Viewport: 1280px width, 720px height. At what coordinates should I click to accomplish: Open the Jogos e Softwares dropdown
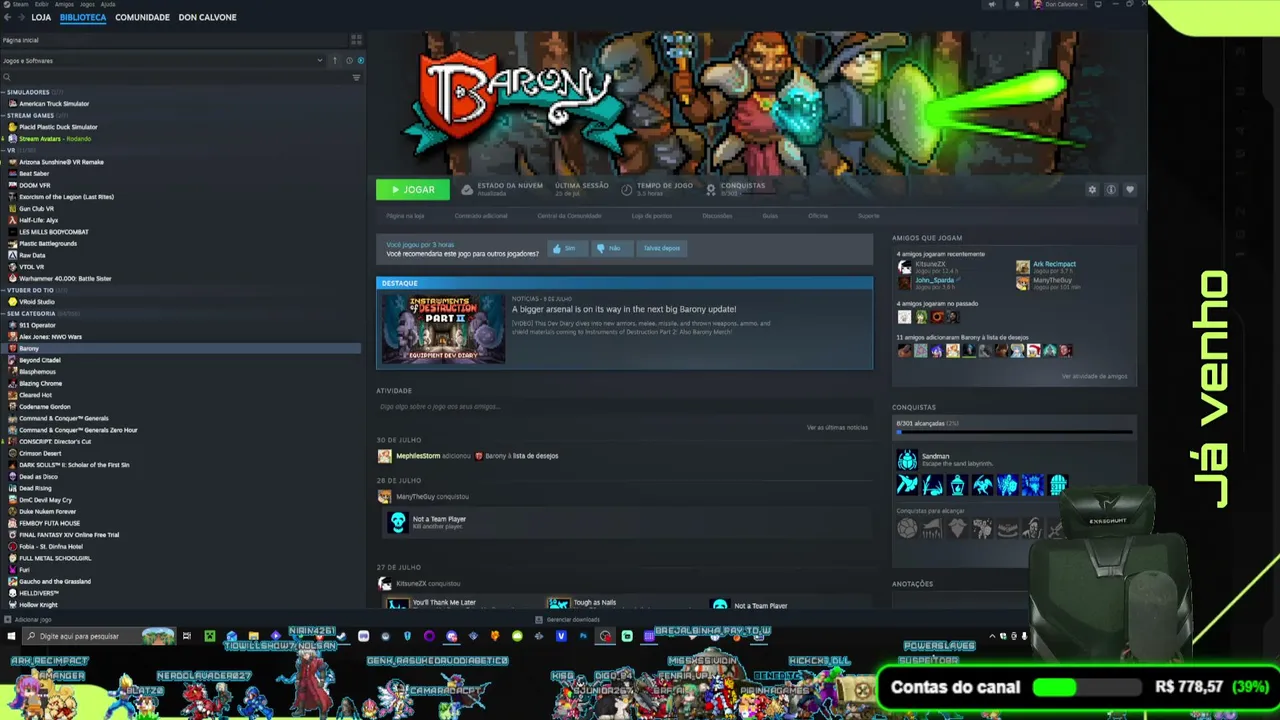(163, 61)
